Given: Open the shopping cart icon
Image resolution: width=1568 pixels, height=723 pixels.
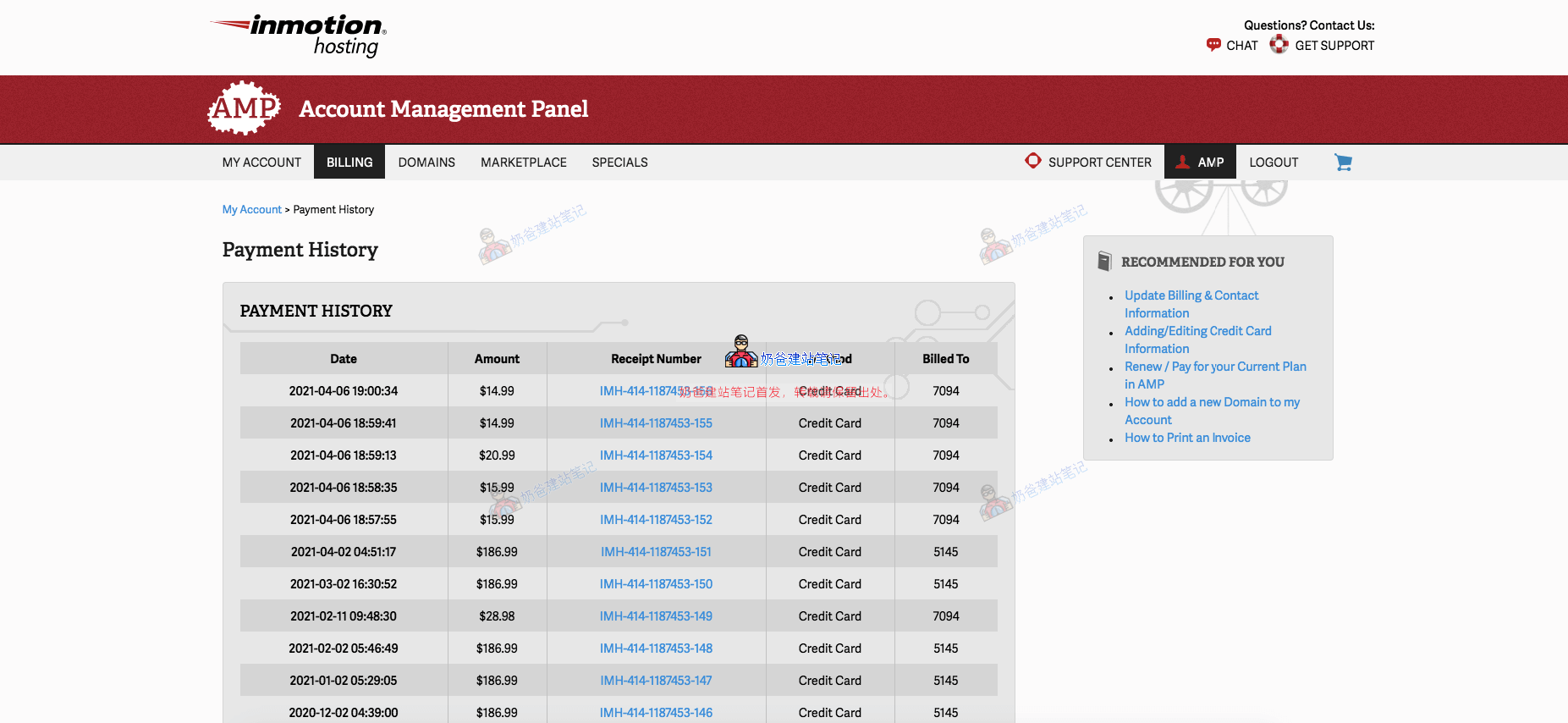Looking at the screenshot, I should (1343, 163).
